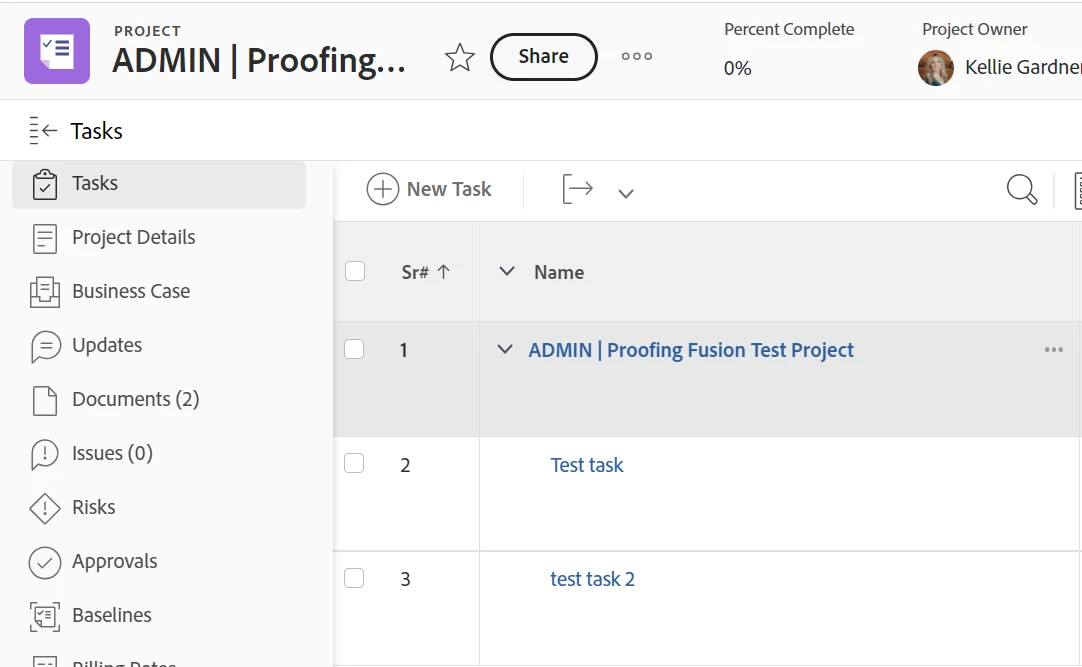Viewport: 1082px width, 667px height.
Task: Go to the Approvals section
Action: (114, 561)
